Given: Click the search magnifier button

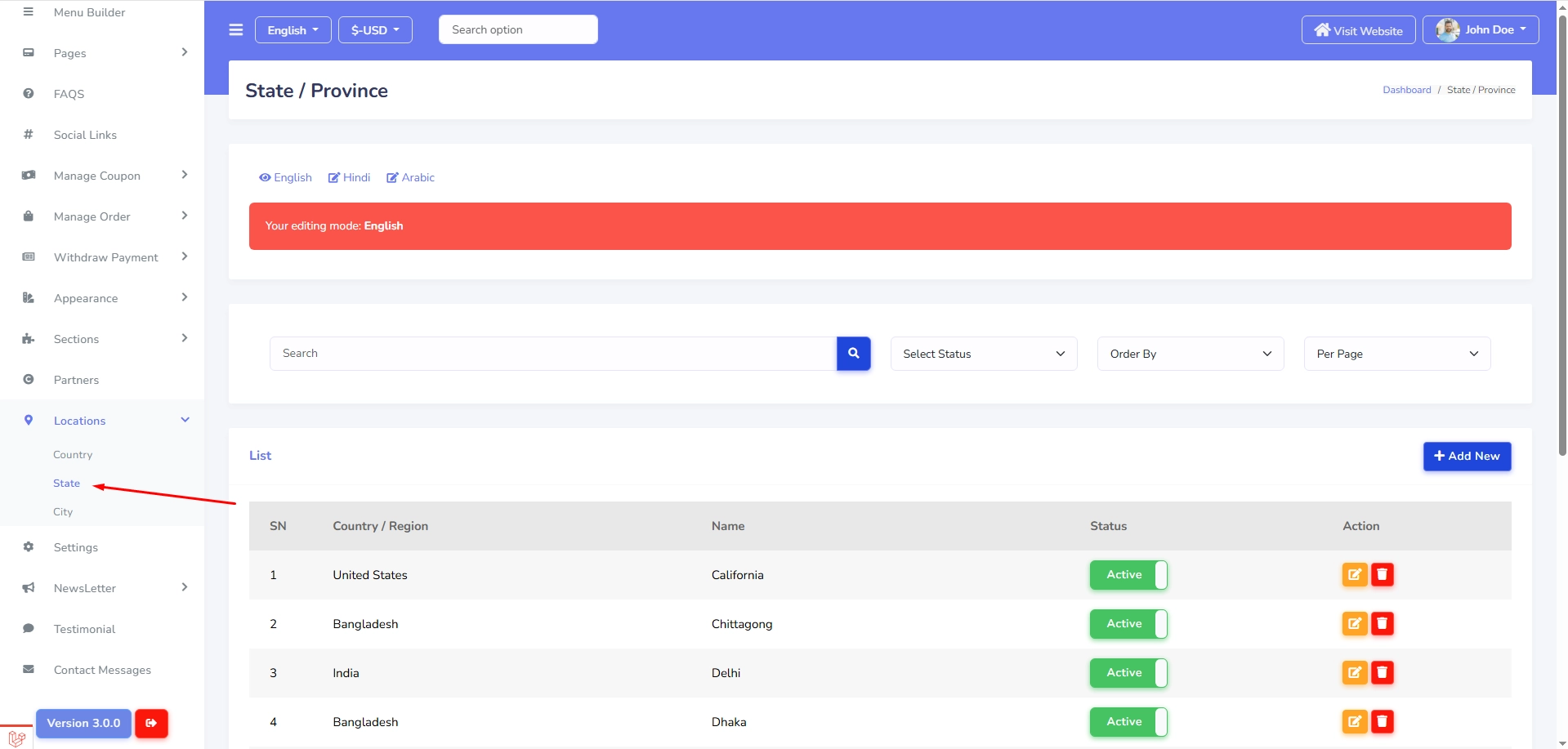Looking at the screenshot, I should click(853, 354).
